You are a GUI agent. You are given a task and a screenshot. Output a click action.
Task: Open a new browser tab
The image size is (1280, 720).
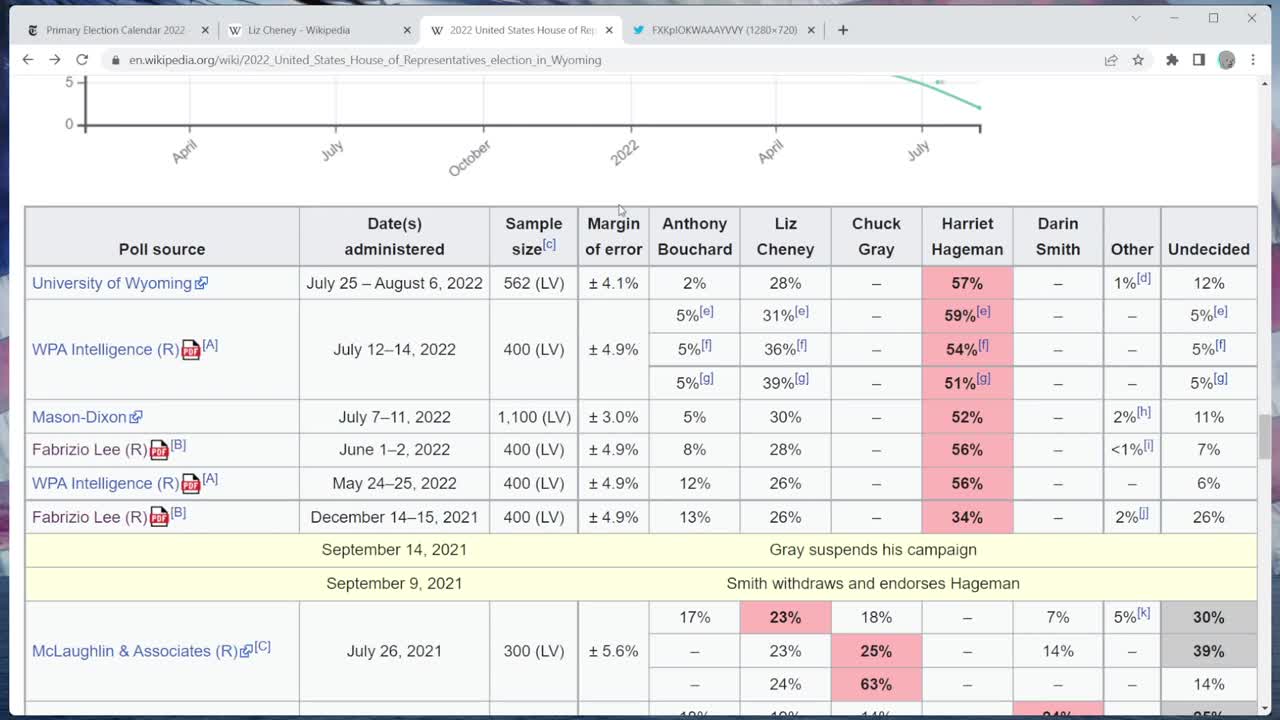843,30
